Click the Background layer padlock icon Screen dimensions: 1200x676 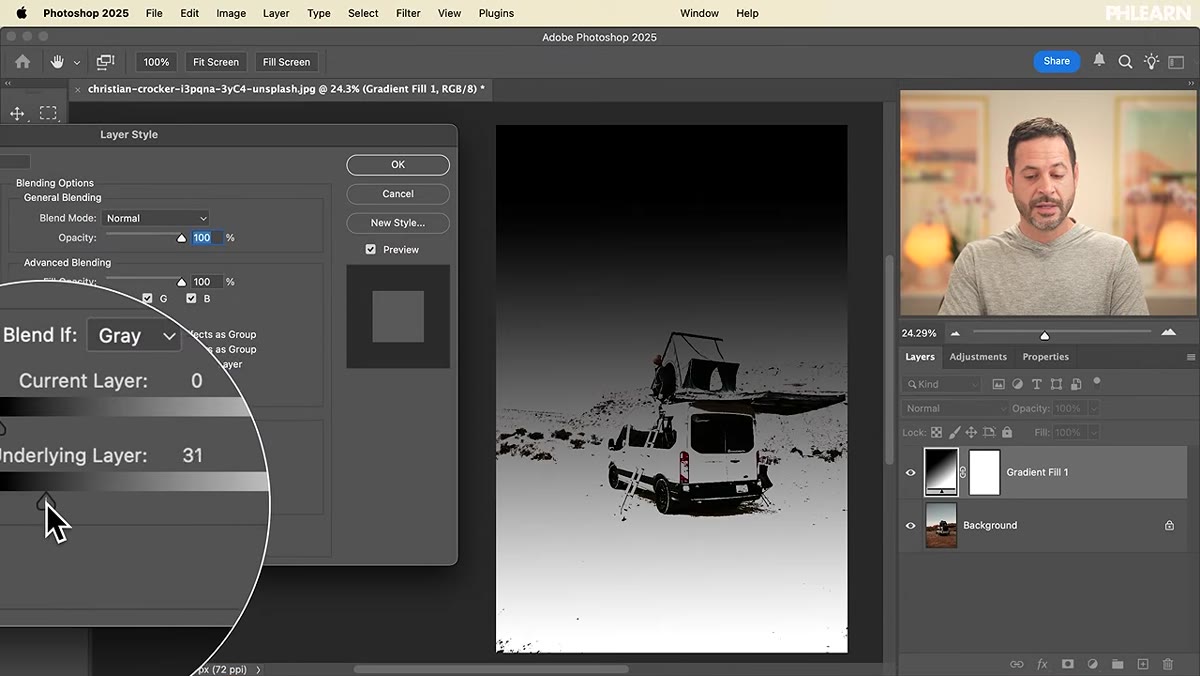(x=1169, y=525)
